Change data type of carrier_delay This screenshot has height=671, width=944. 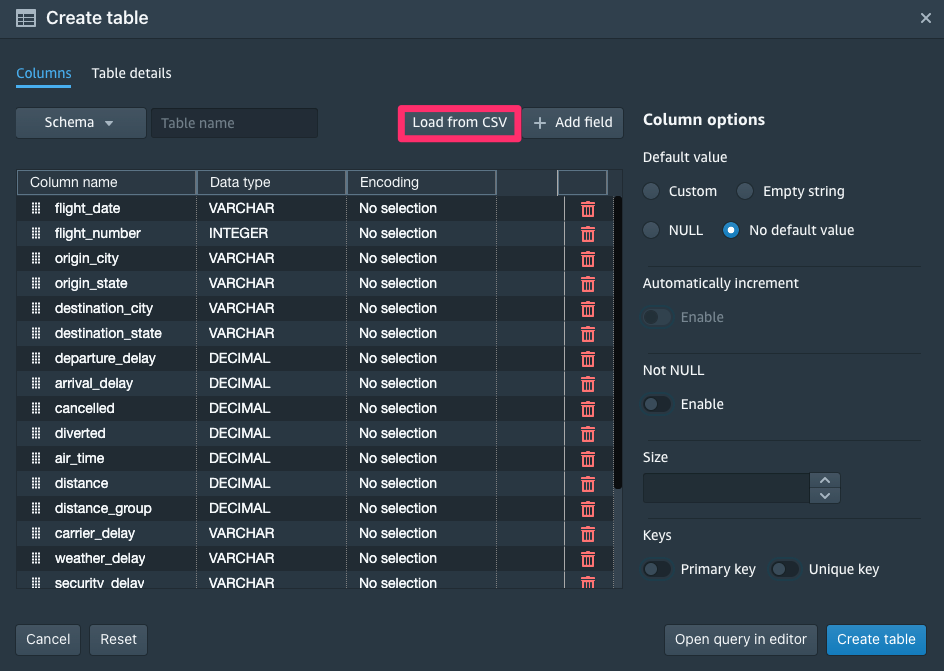pos(271,533)
